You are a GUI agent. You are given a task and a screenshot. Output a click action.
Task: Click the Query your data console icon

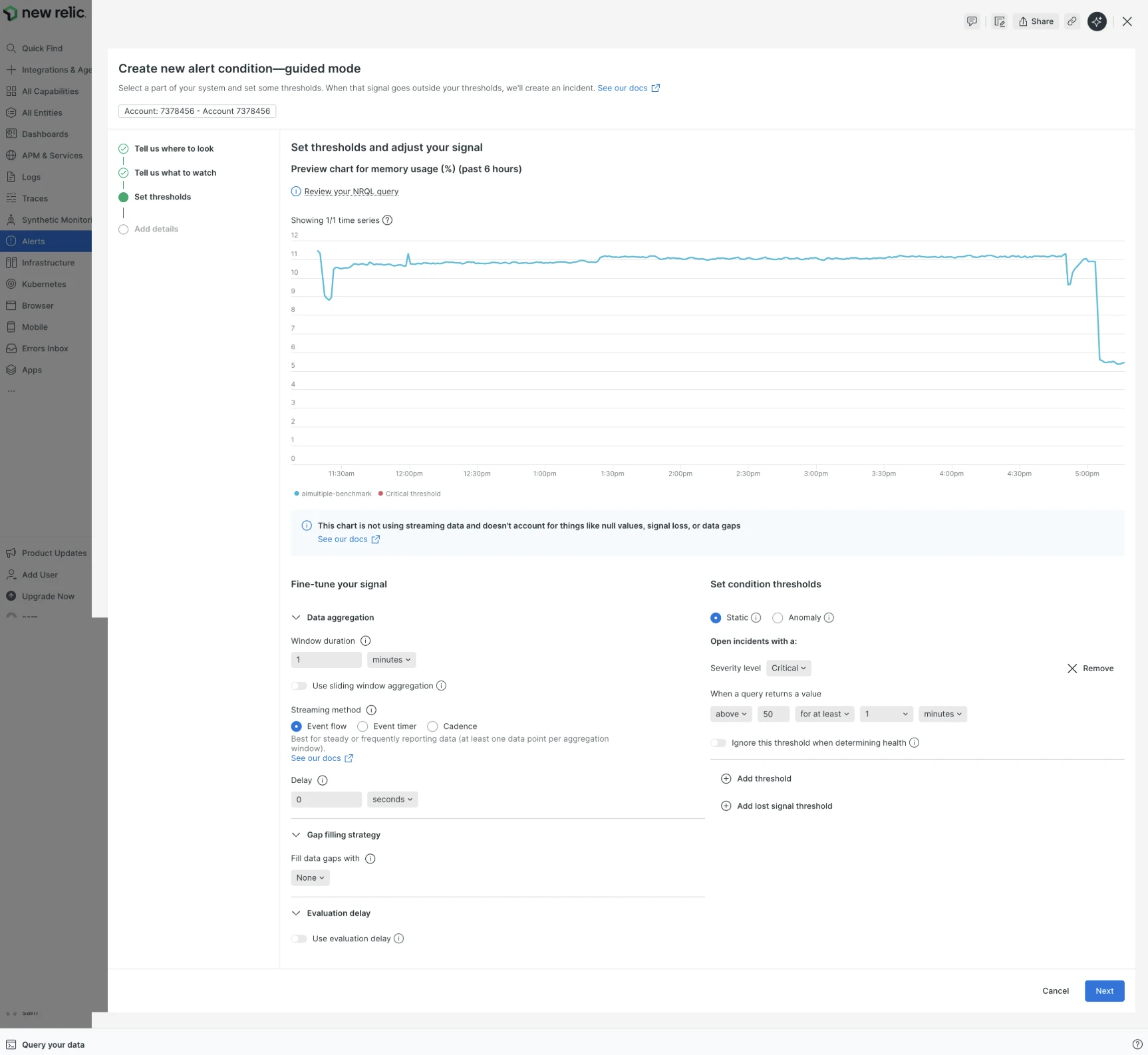click(11, 1044)
